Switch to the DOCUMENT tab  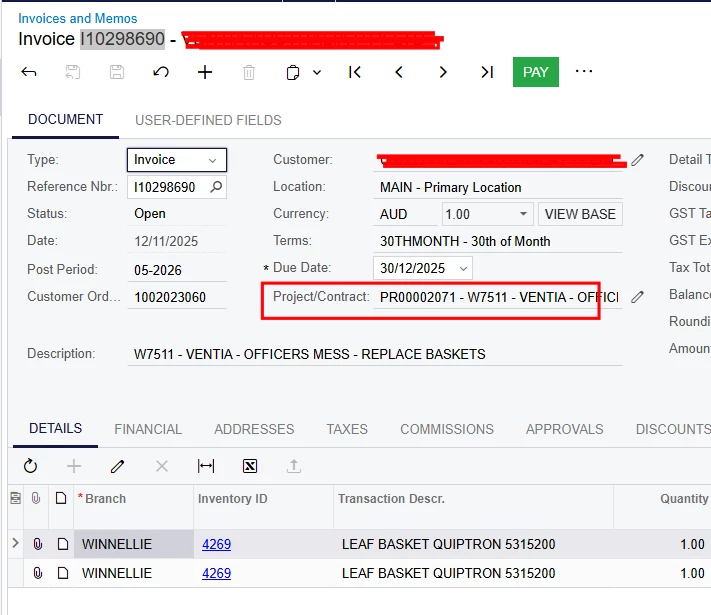(x=65, y=120)
